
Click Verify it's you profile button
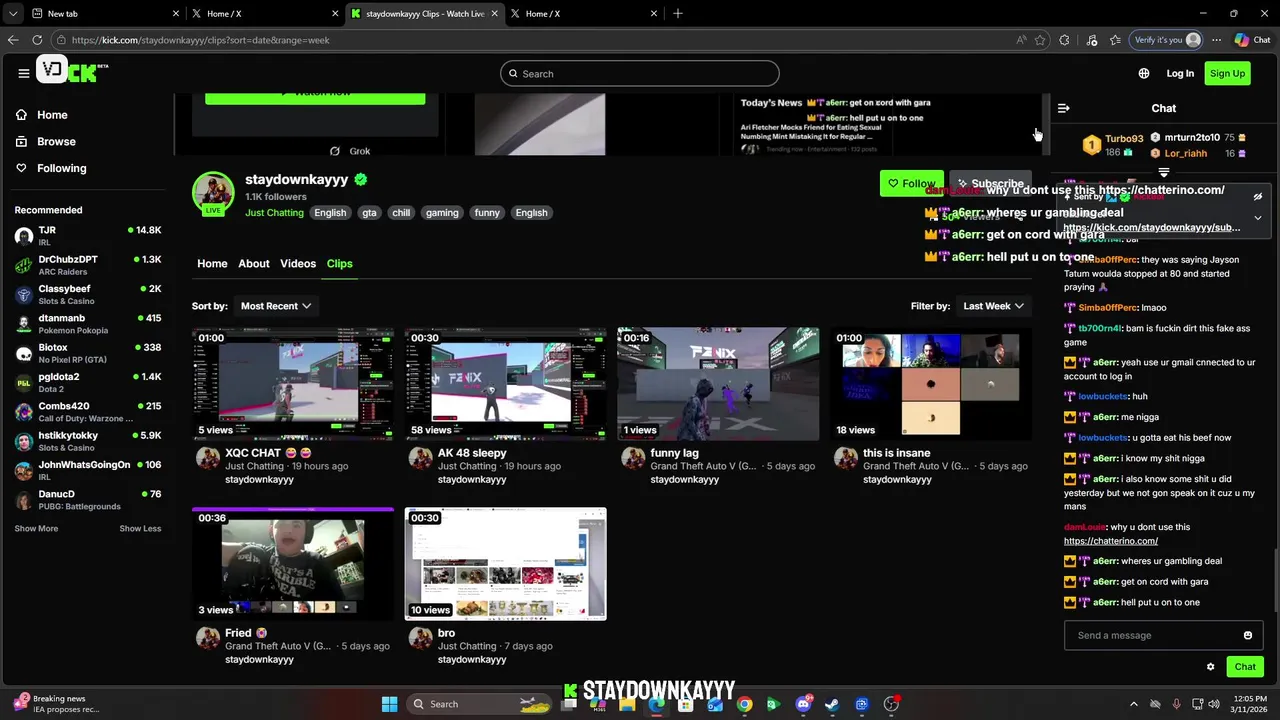pos(1166,40)
